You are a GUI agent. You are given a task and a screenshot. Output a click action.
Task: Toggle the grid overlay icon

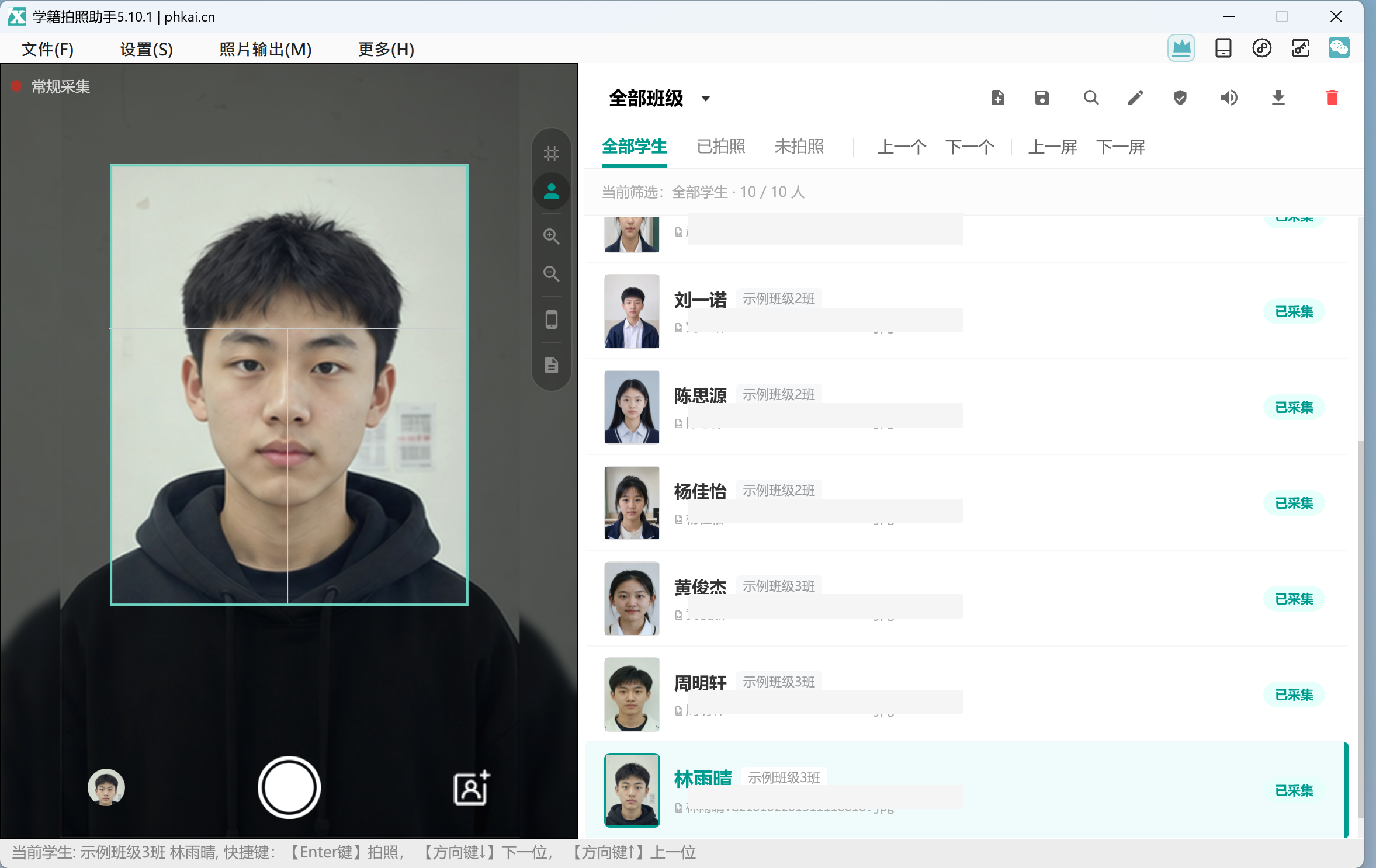pos(551,154)
